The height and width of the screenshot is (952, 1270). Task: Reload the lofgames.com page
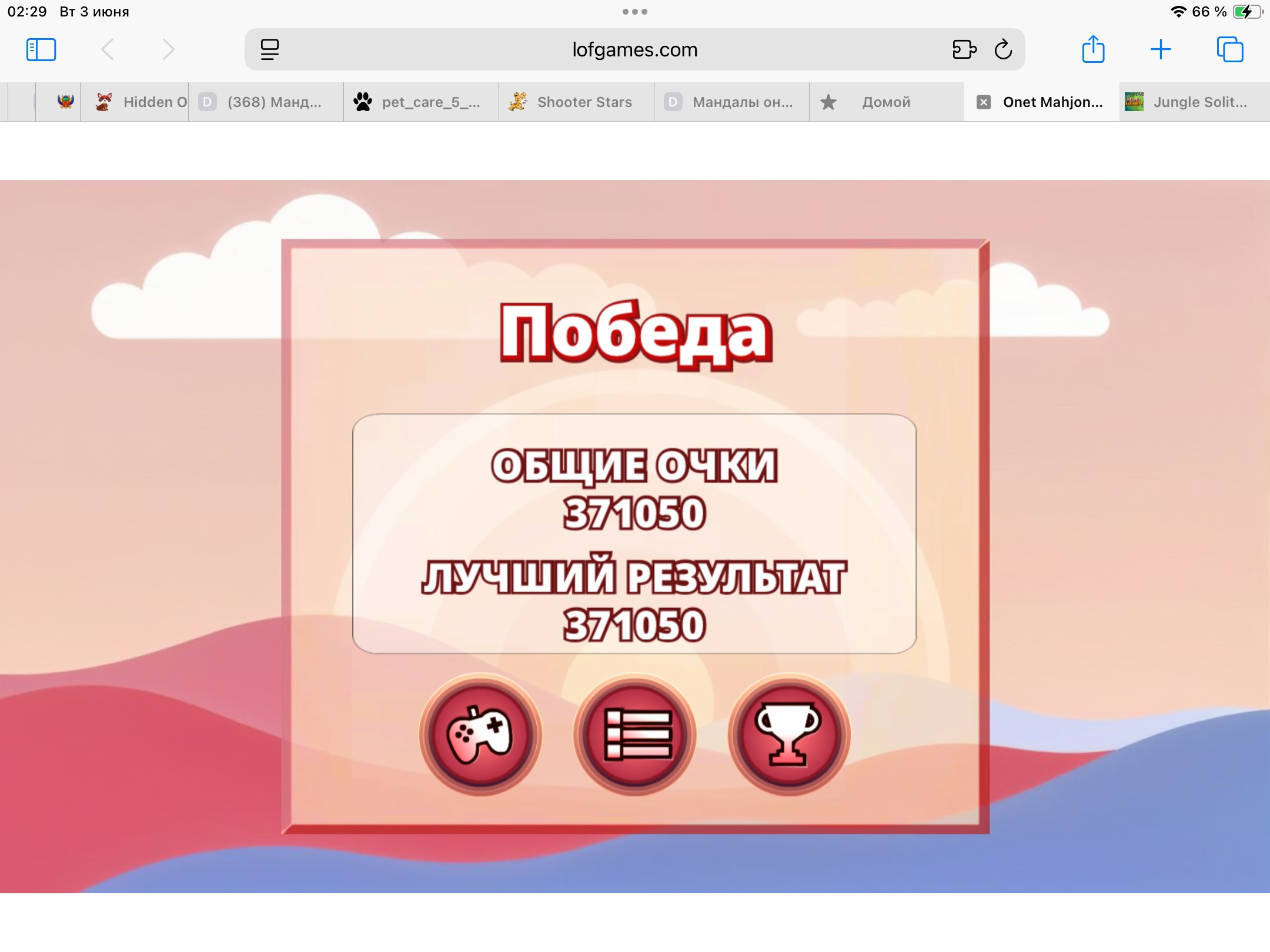pyautogui.click(x=1004, y=49)
